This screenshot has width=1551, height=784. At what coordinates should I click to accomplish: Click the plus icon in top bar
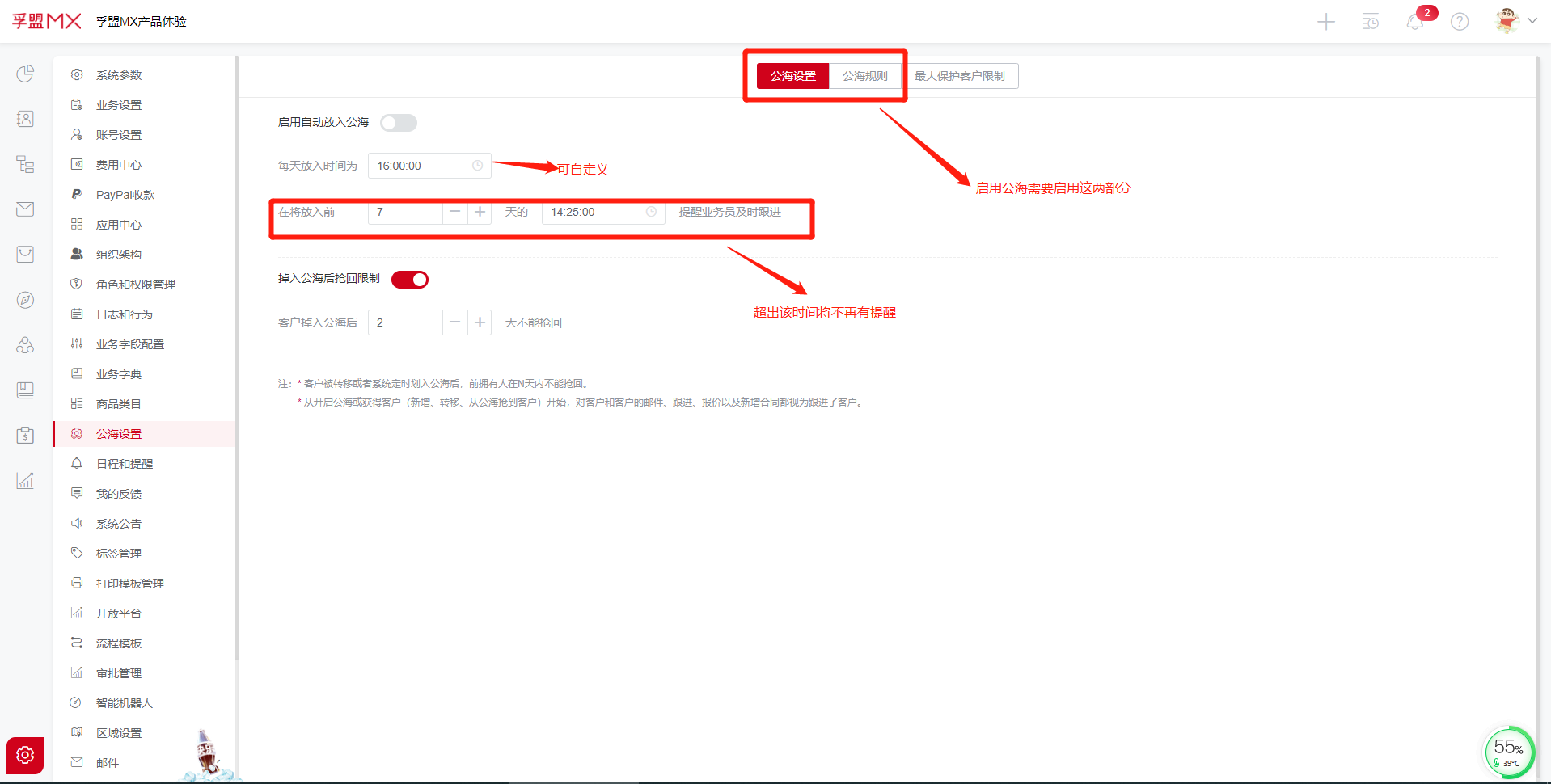(1325, 22)
